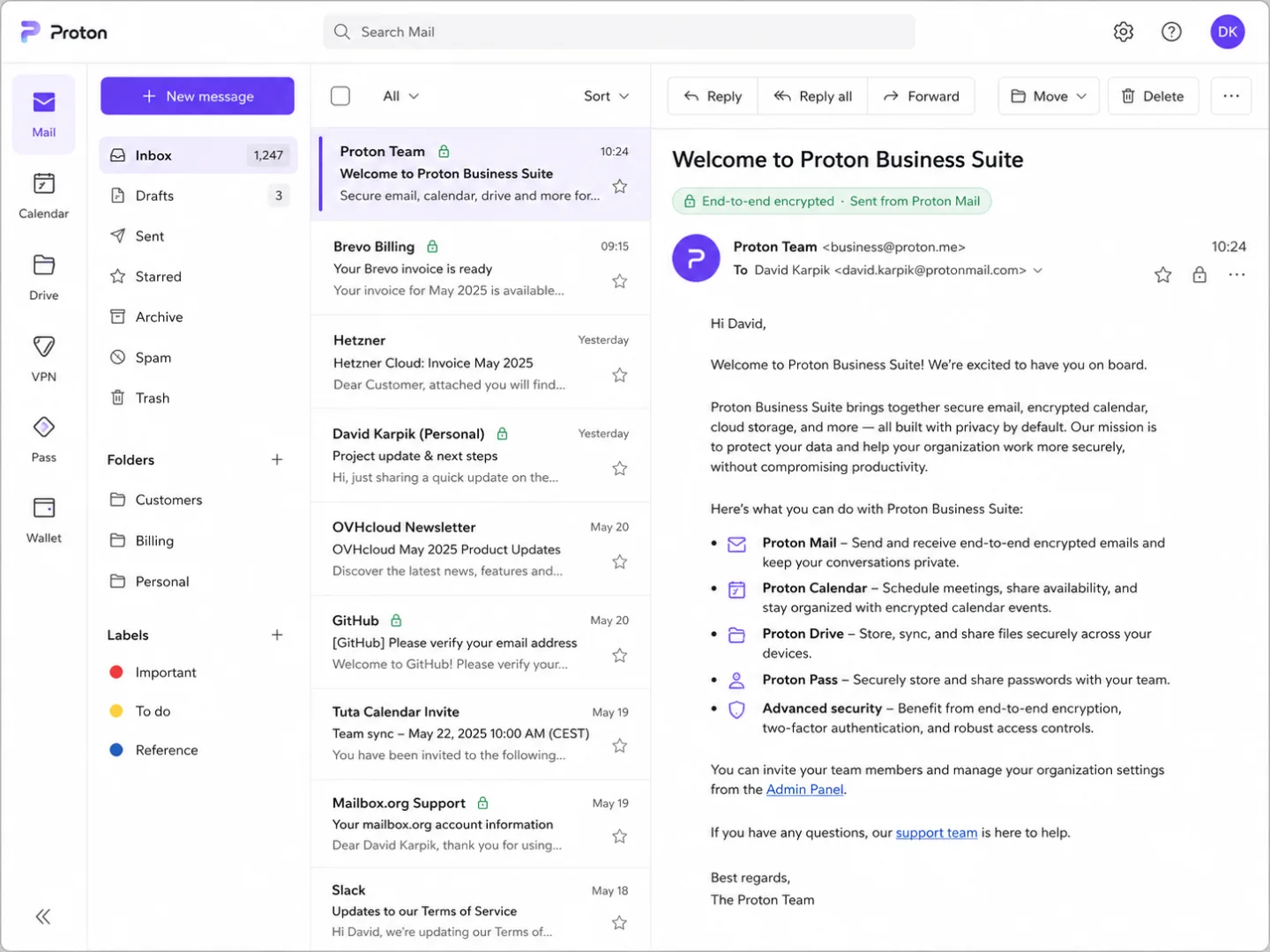Star the GitHub verification email

pyautogui.click(x=620, y=655)
